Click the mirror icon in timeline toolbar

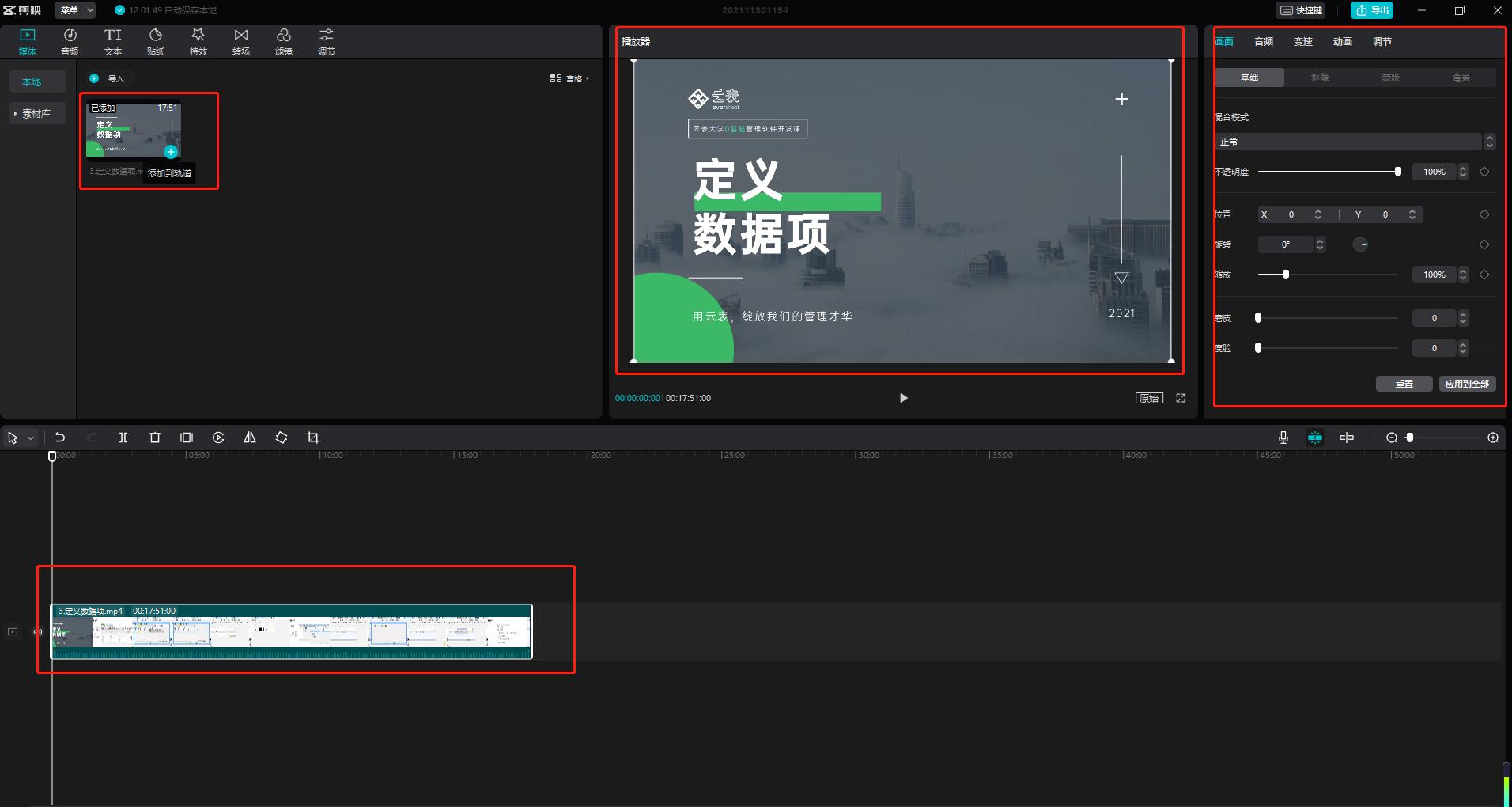[250, 437]
